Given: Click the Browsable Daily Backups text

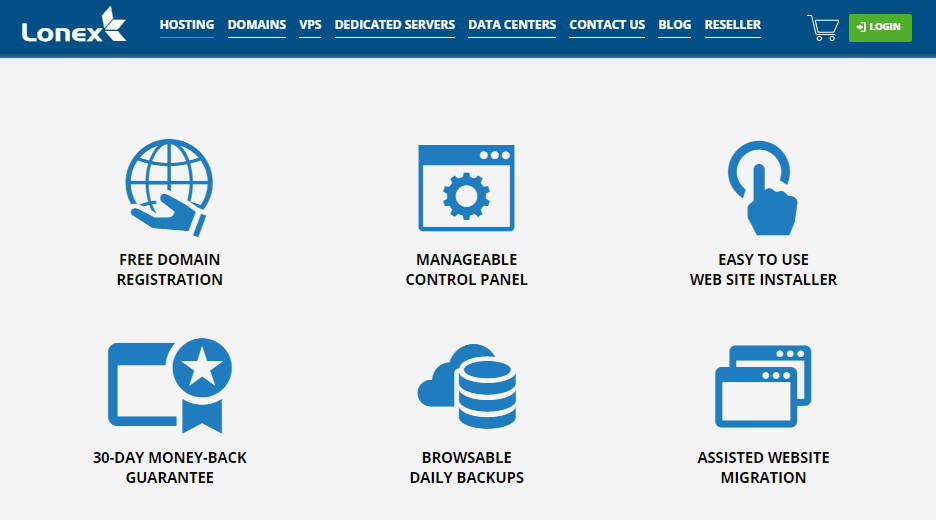Looking at the screenshot, I should (466, 467).
